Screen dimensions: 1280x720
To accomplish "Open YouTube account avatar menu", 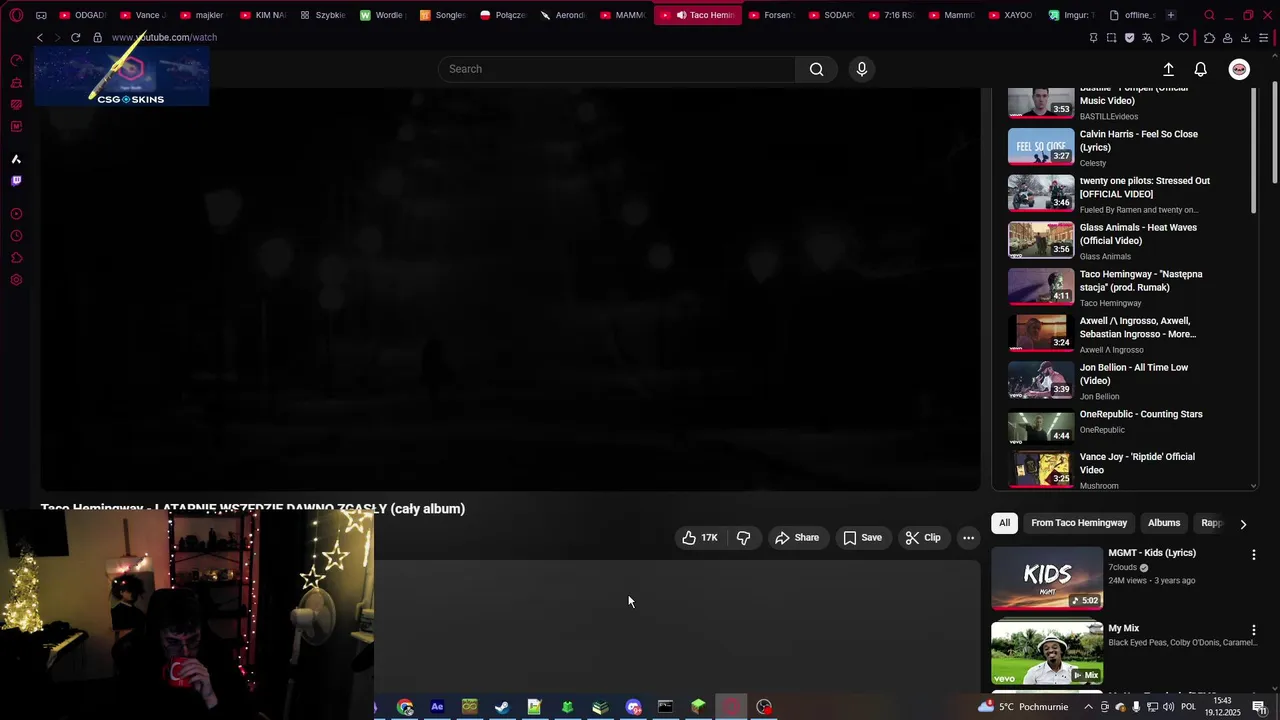I will pyautogui.click(x=1239, y=69).
